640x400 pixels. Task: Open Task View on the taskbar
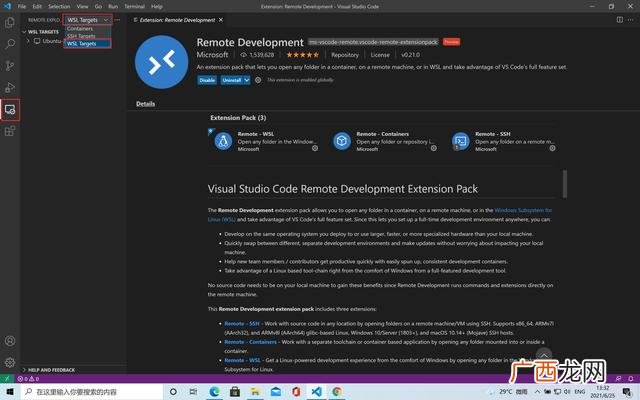click(193, 392)
